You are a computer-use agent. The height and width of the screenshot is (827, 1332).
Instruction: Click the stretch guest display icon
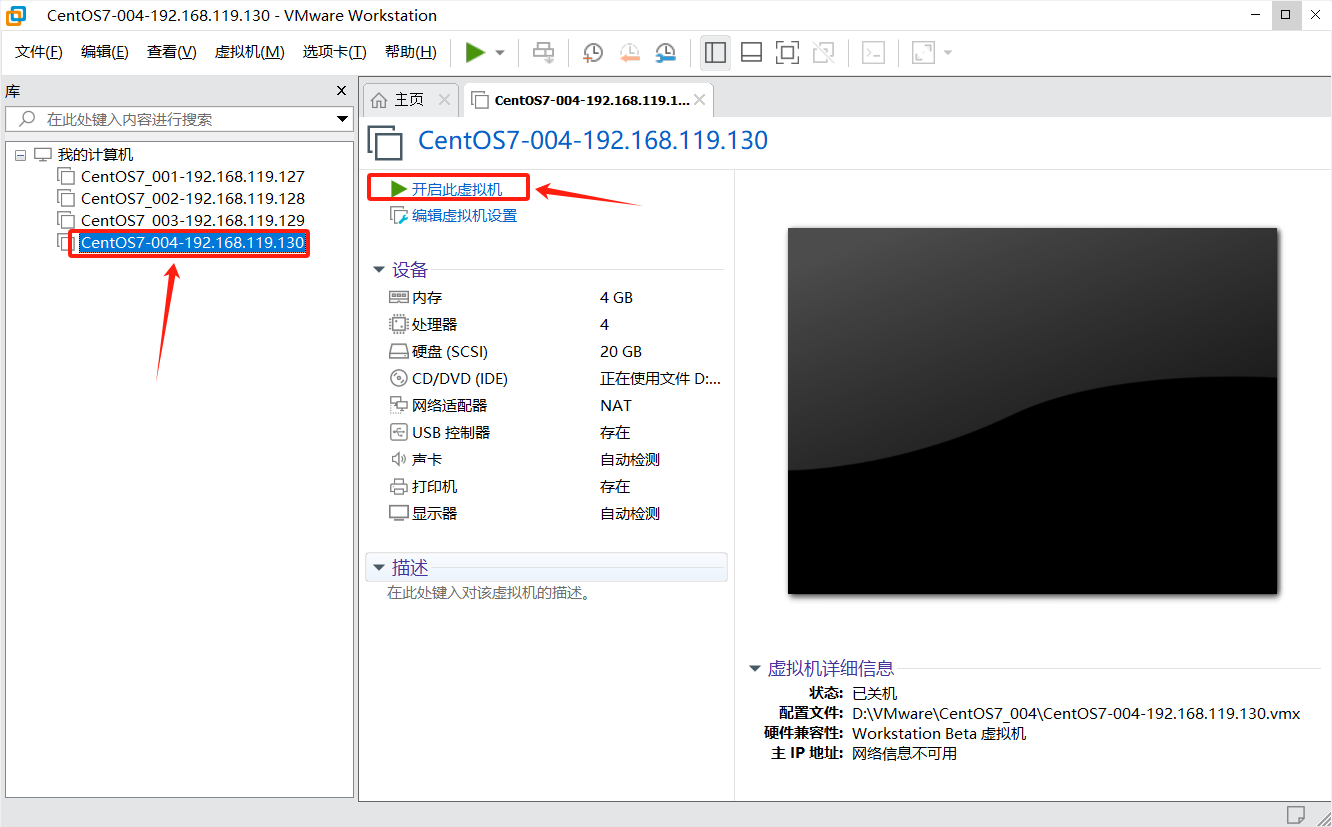click(x=923, y=53)
